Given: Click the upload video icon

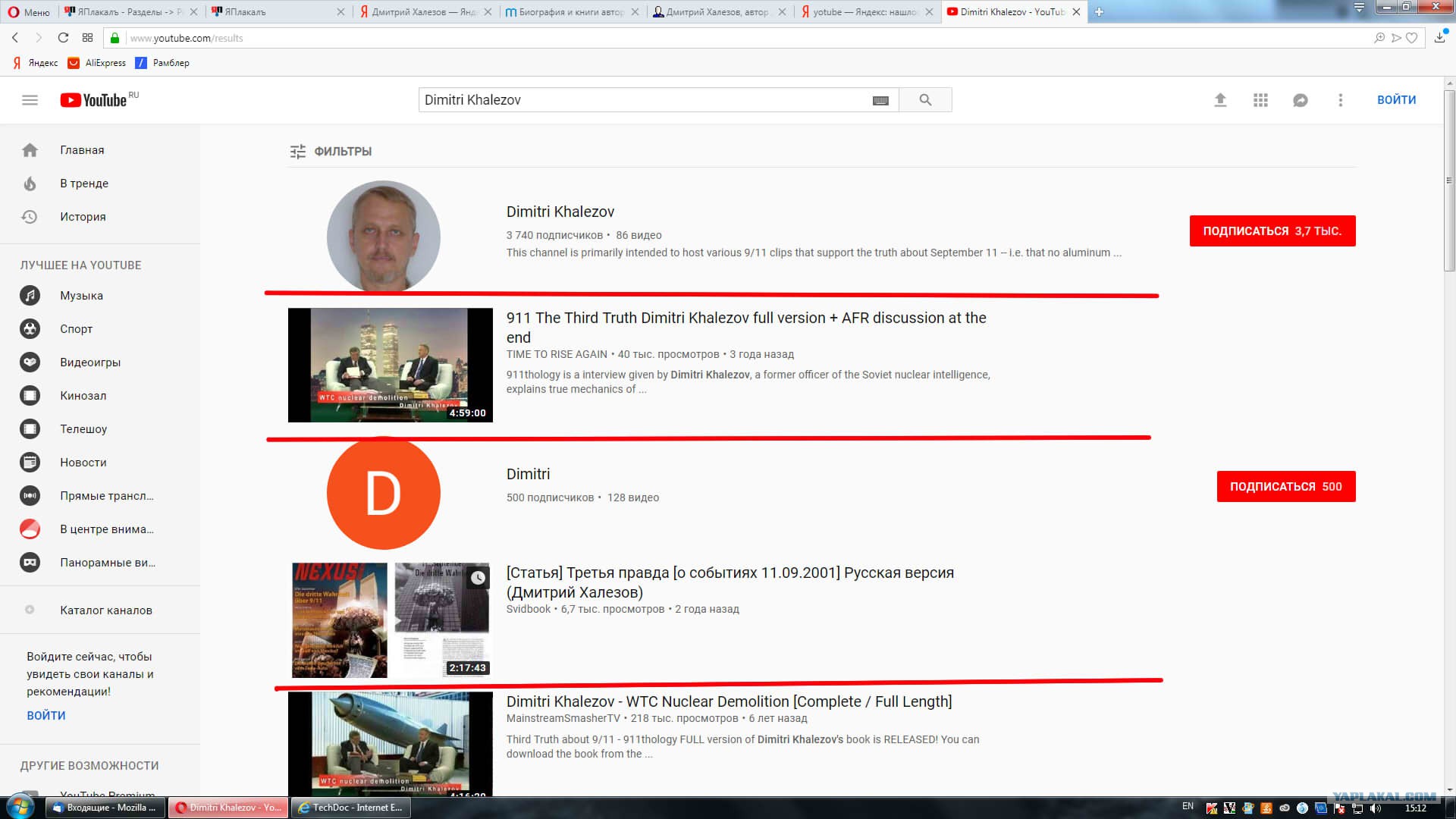Looking at the screenshot, I should (1220, 100).
